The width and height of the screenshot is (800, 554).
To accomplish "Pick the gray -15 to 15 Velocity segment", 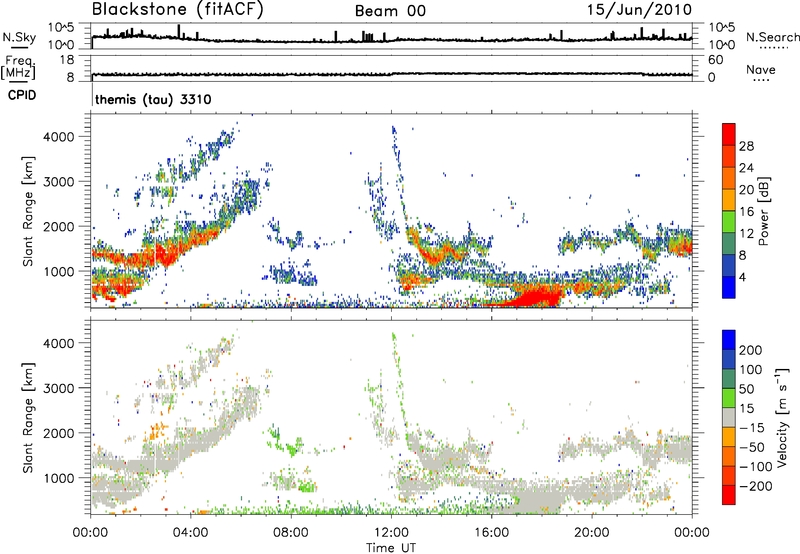I will coord(729,417).
